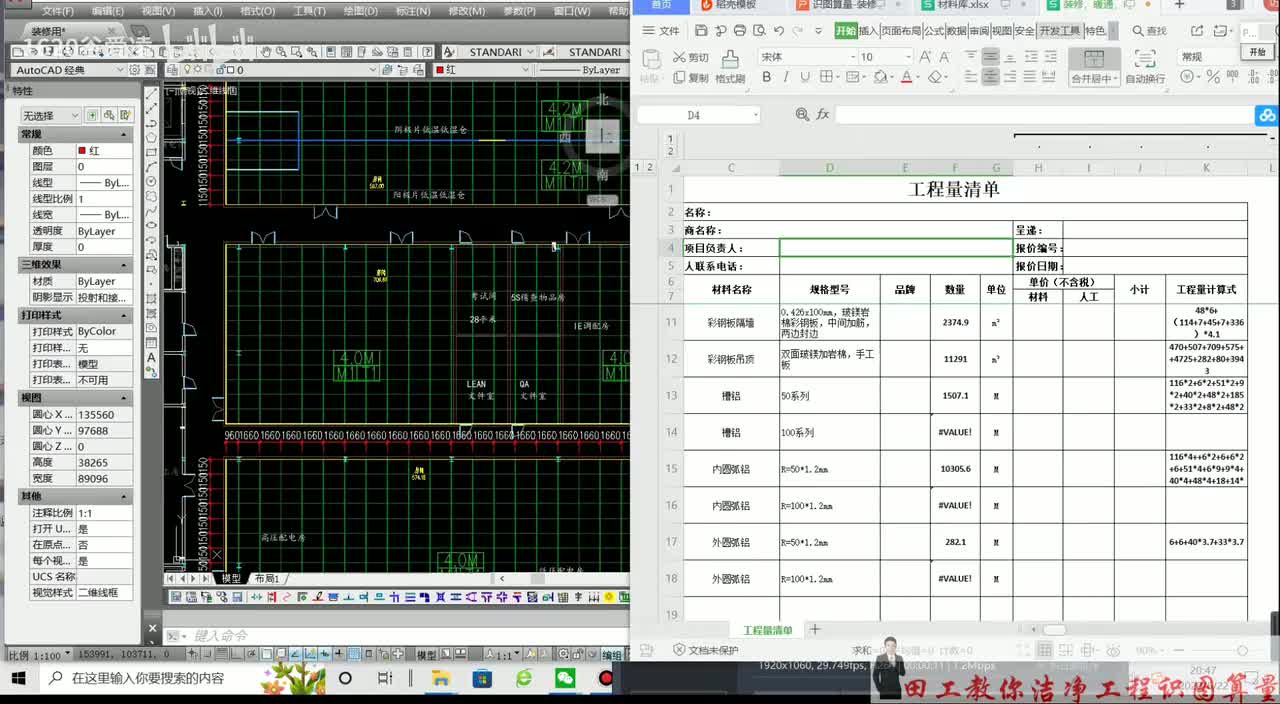Click the add new sheet plus button

tap(814, 629)
